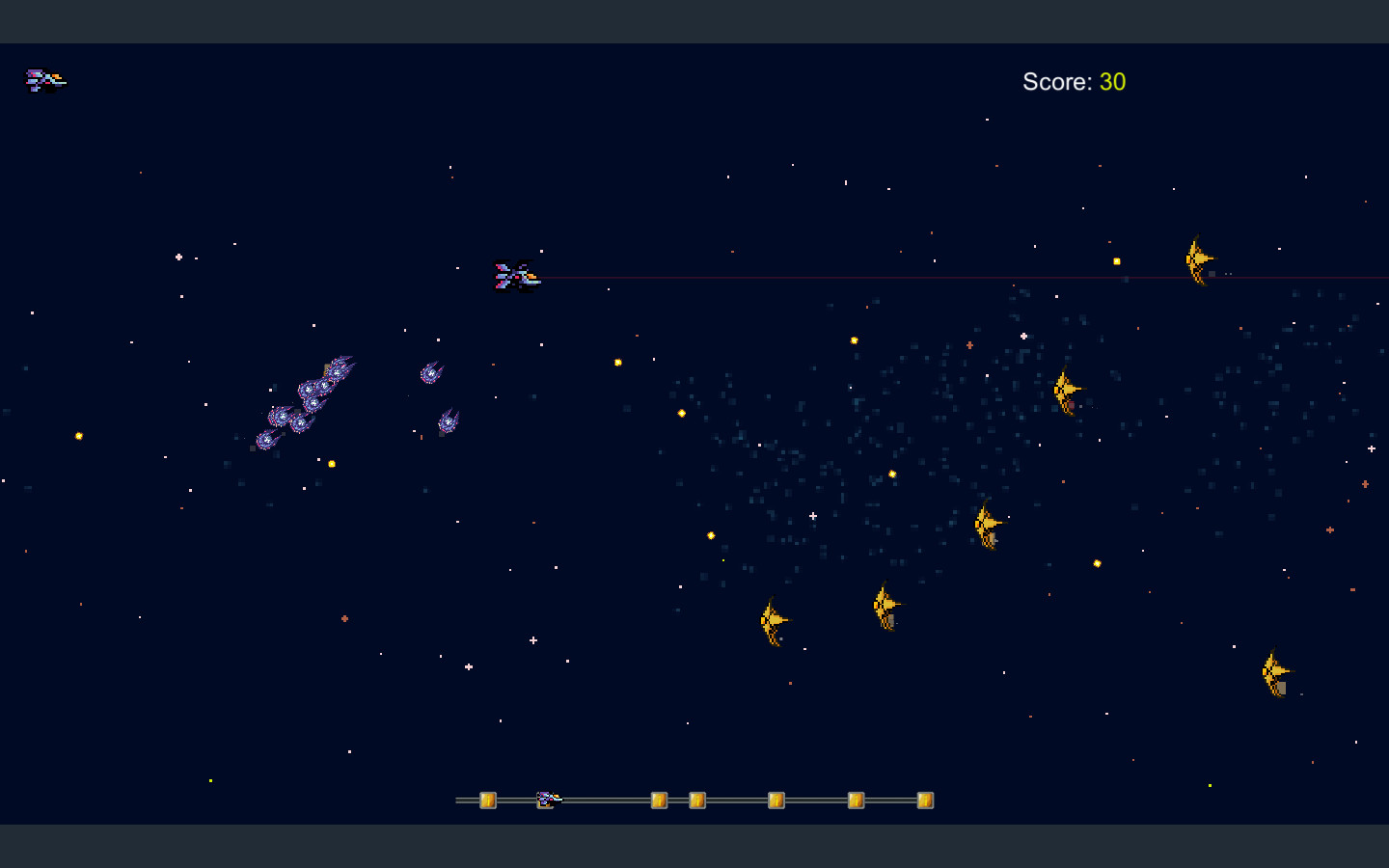The image size is (1389, 868).
Task: Click the yellow diamond below the spiral cluster
Action: [333, 462]
